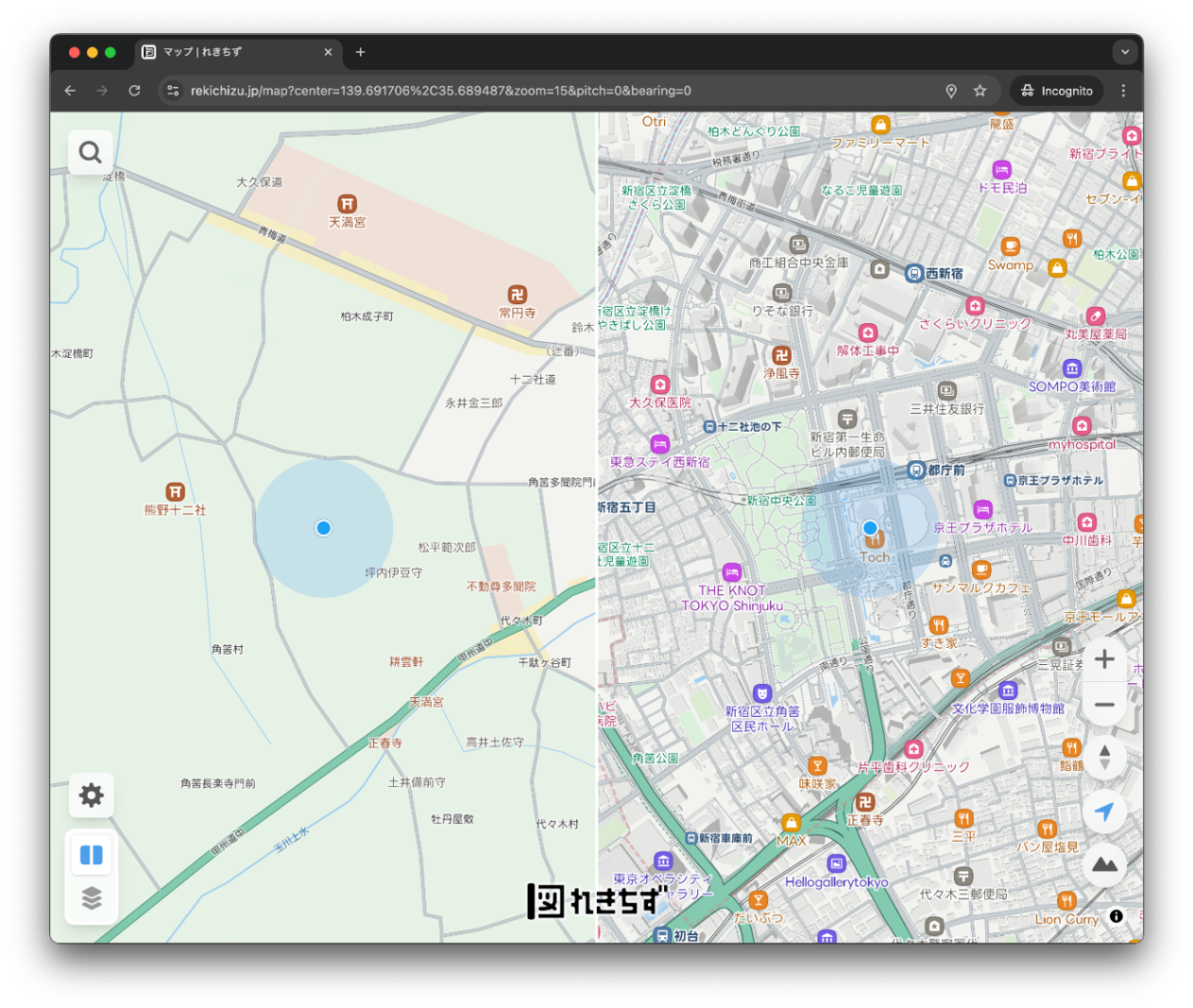Open location permission icon in address bar

coord(951,91)
